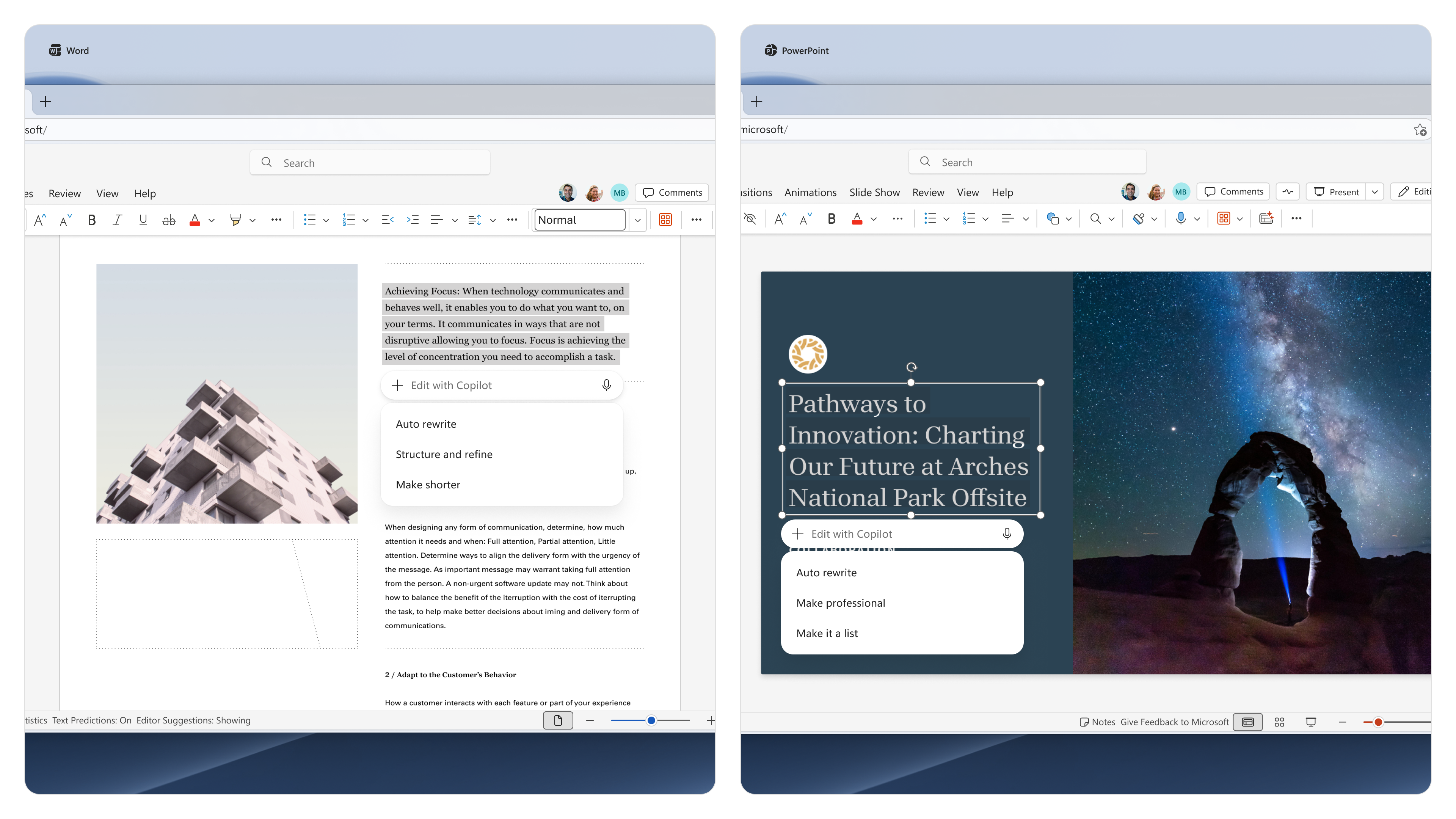1456x819 pixels.
Task: Toggle Notes pane in PowerPoint status bar
Action: (1097, 722)
